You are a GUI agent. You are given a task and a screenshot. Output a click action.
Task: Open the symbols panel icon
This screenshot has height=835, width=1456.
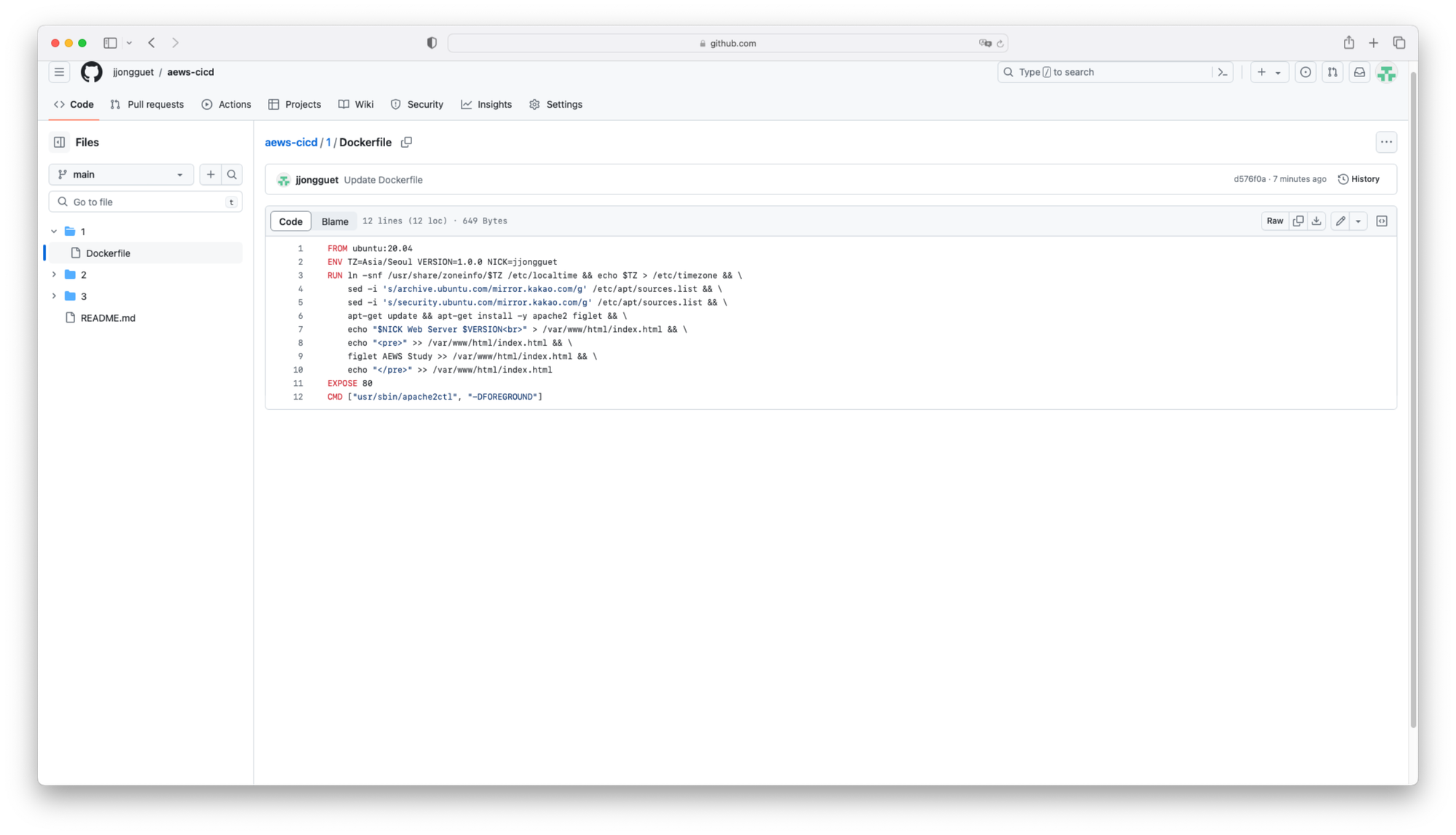coord(1382,221)
